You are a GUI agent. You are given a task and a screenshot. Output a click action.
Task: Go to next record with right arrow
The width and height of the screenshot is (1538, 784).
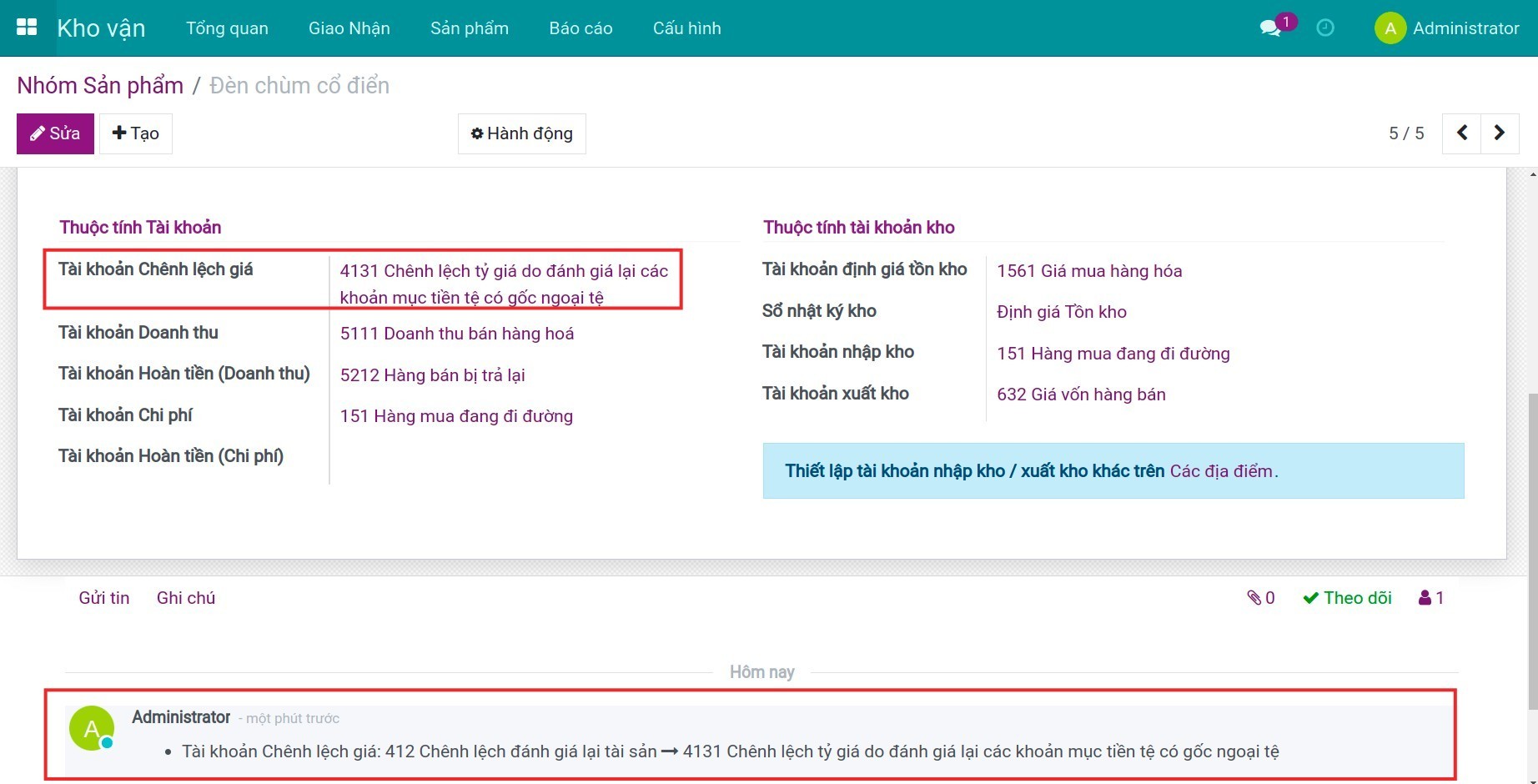tap(1500, 133)
